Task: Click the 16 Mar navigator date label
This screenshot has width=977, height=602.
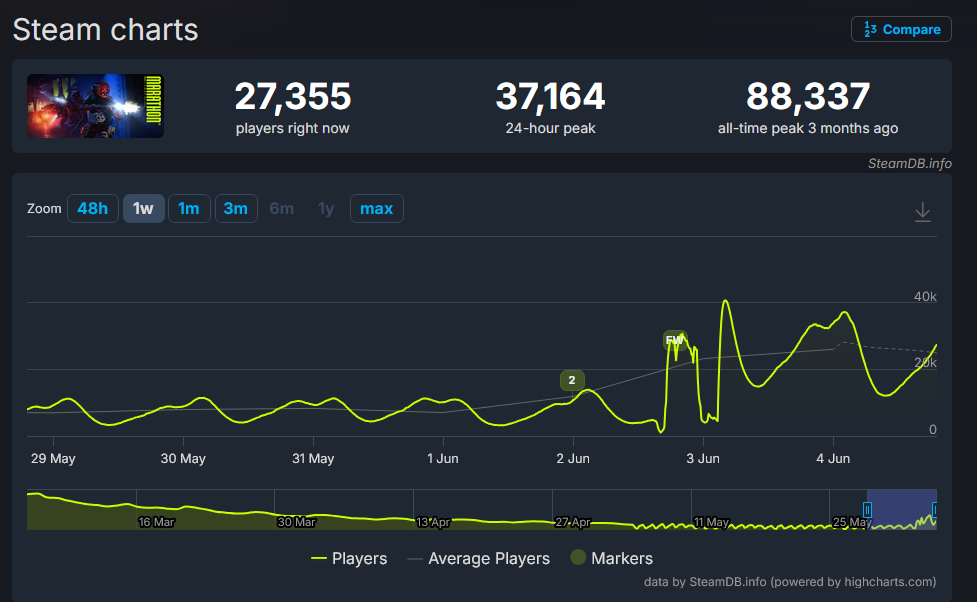Action: coord(156,522)
